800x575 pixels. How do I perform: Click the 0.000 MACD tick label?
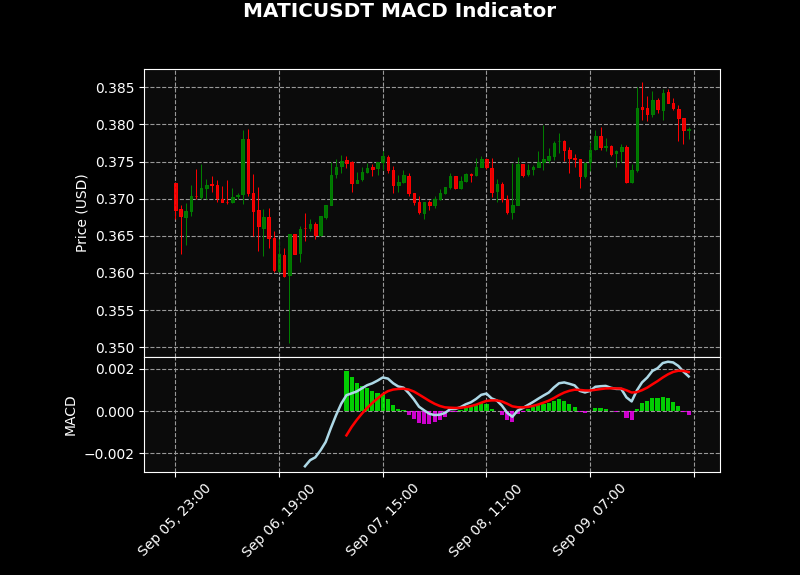(x=115, y=412)
